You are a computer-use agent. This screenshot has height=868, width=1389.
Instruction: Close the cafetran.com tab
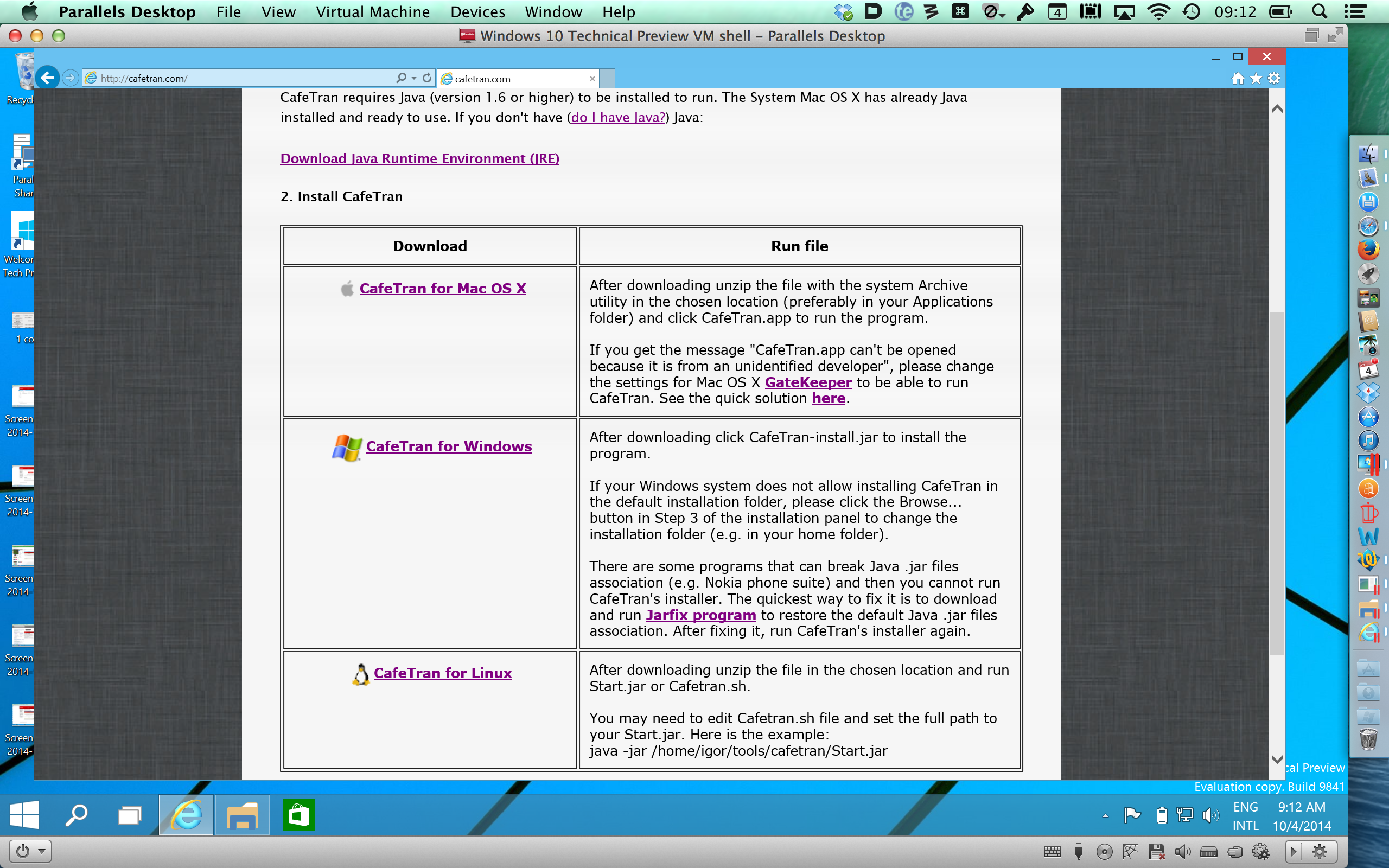592,79
